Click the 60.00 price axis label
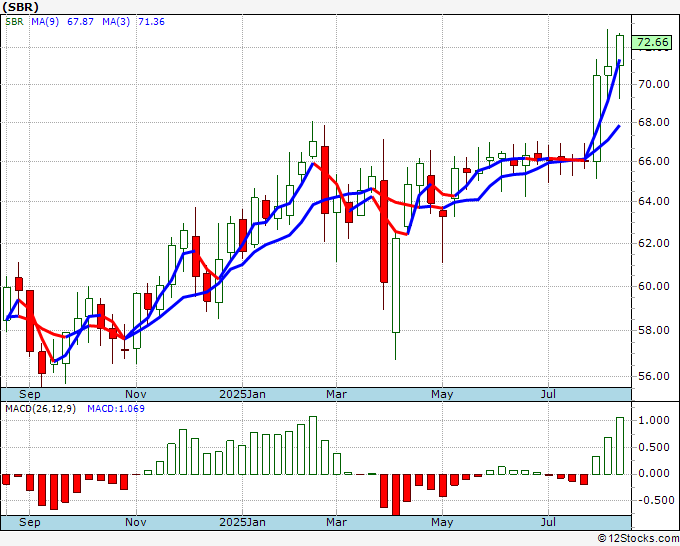Screen dimensions: 680x546 (654, 286)
